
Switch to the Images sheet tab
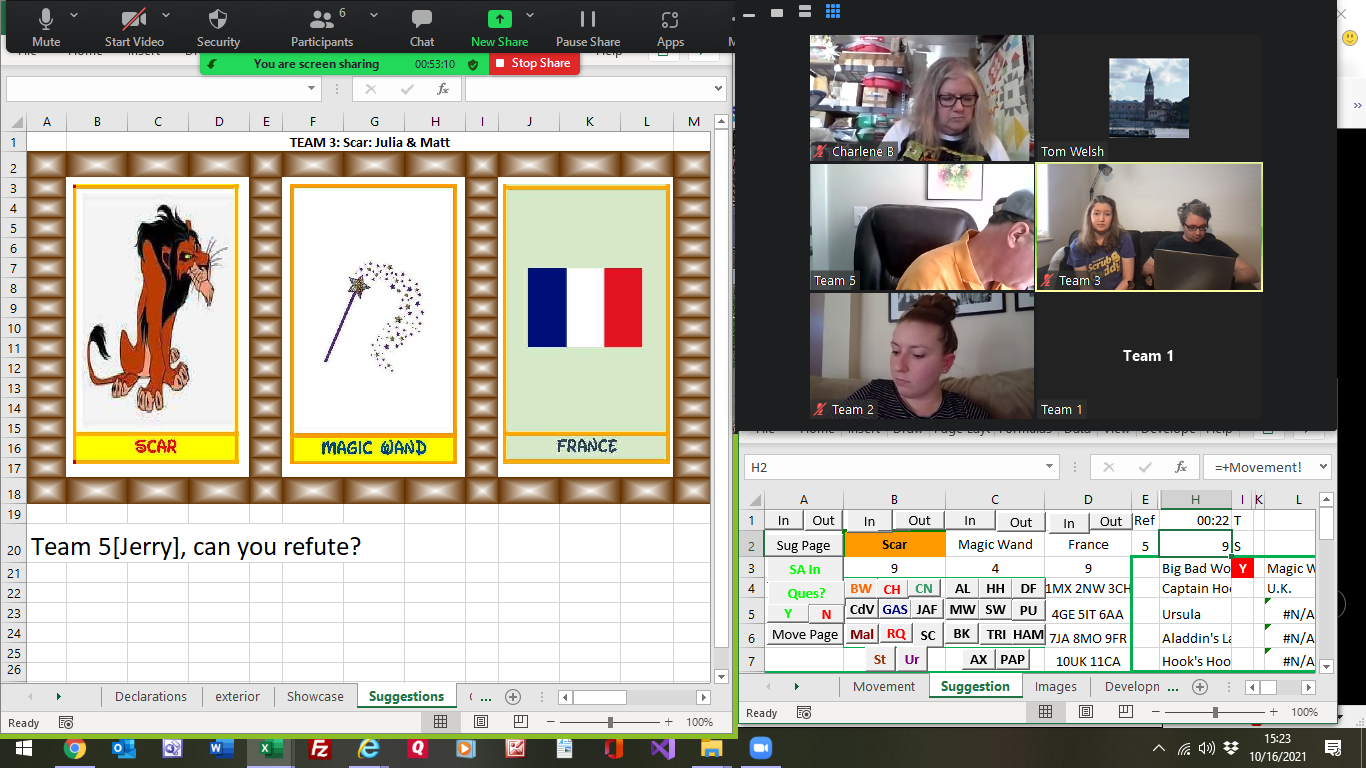[x=1056, y=687]
